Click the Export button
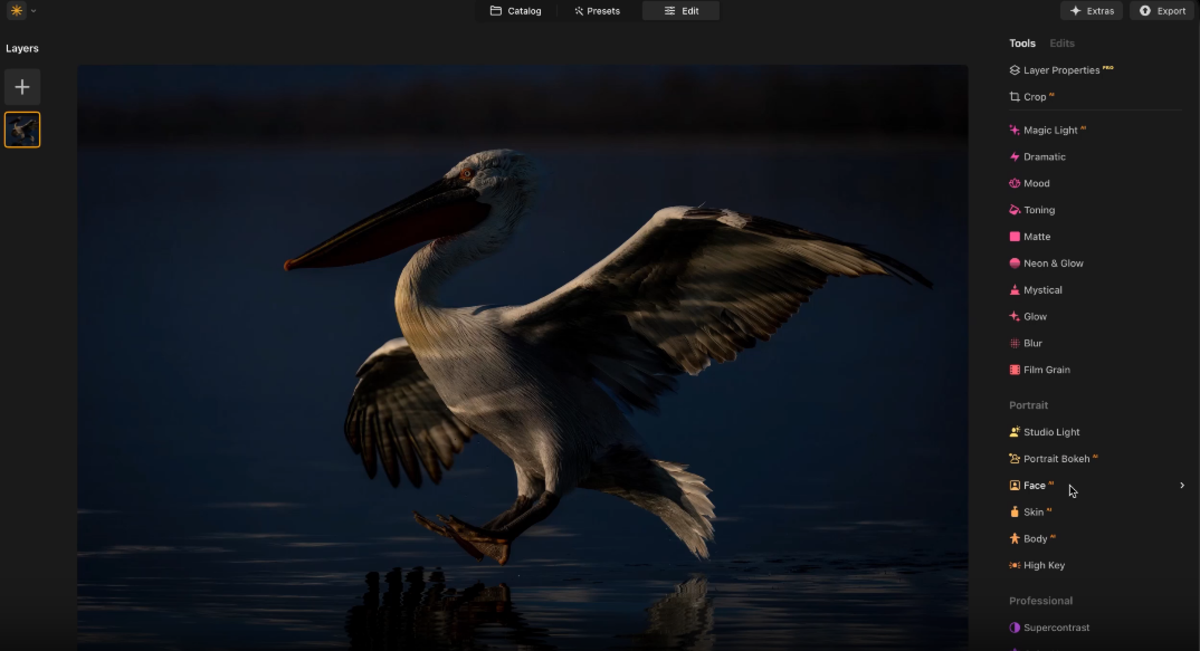The image size is (1200, 651). 1162,11
